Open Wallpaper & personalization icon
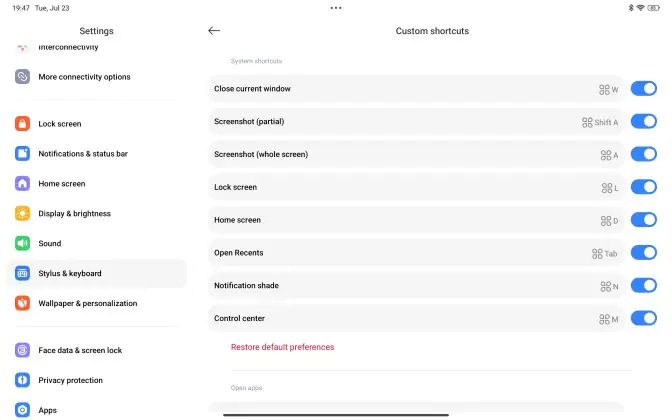This screenshot has height=420, width=672. click(22, 303)
